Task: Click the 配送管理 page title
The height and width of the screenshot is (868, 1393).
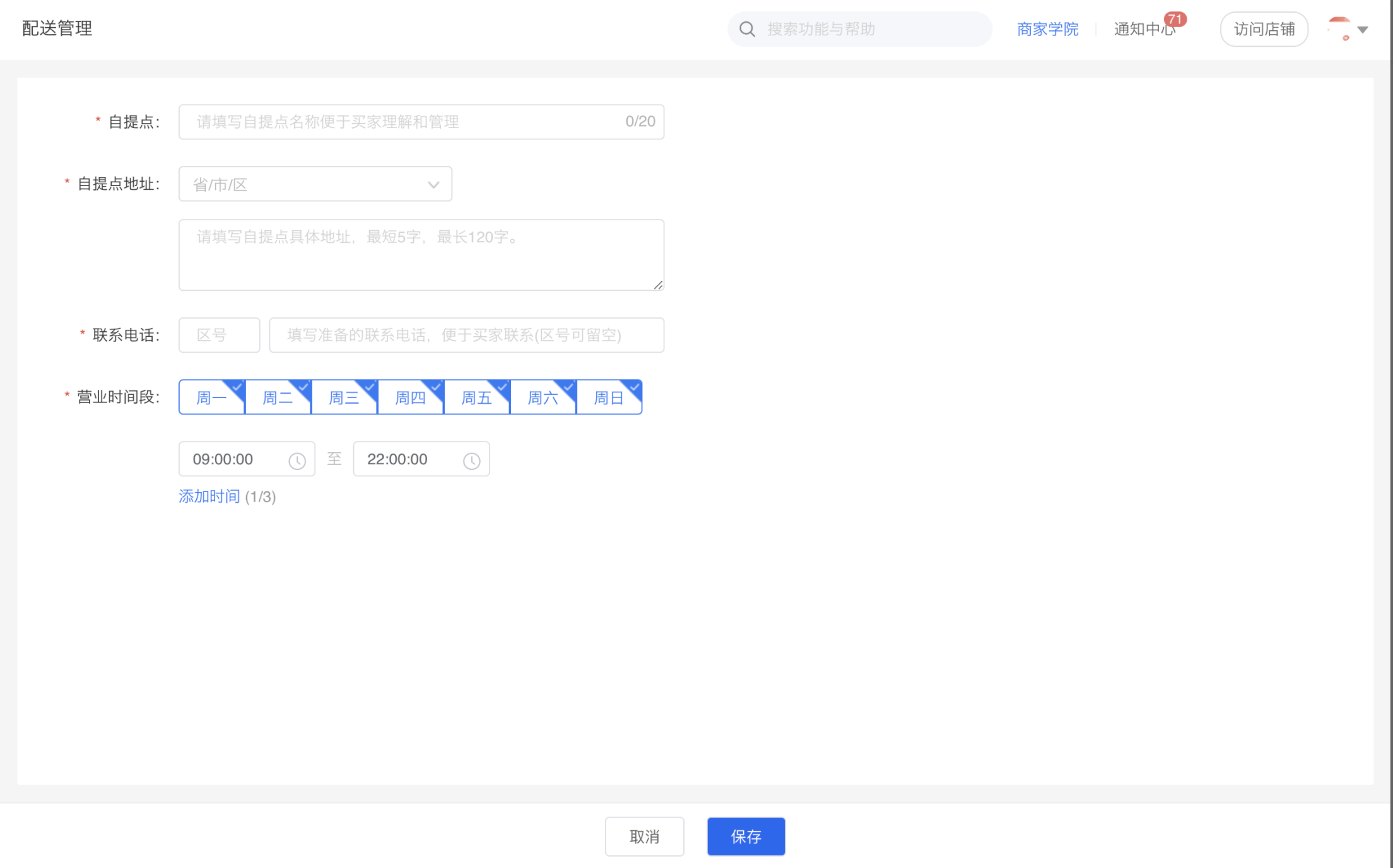Action: (57, 28)
